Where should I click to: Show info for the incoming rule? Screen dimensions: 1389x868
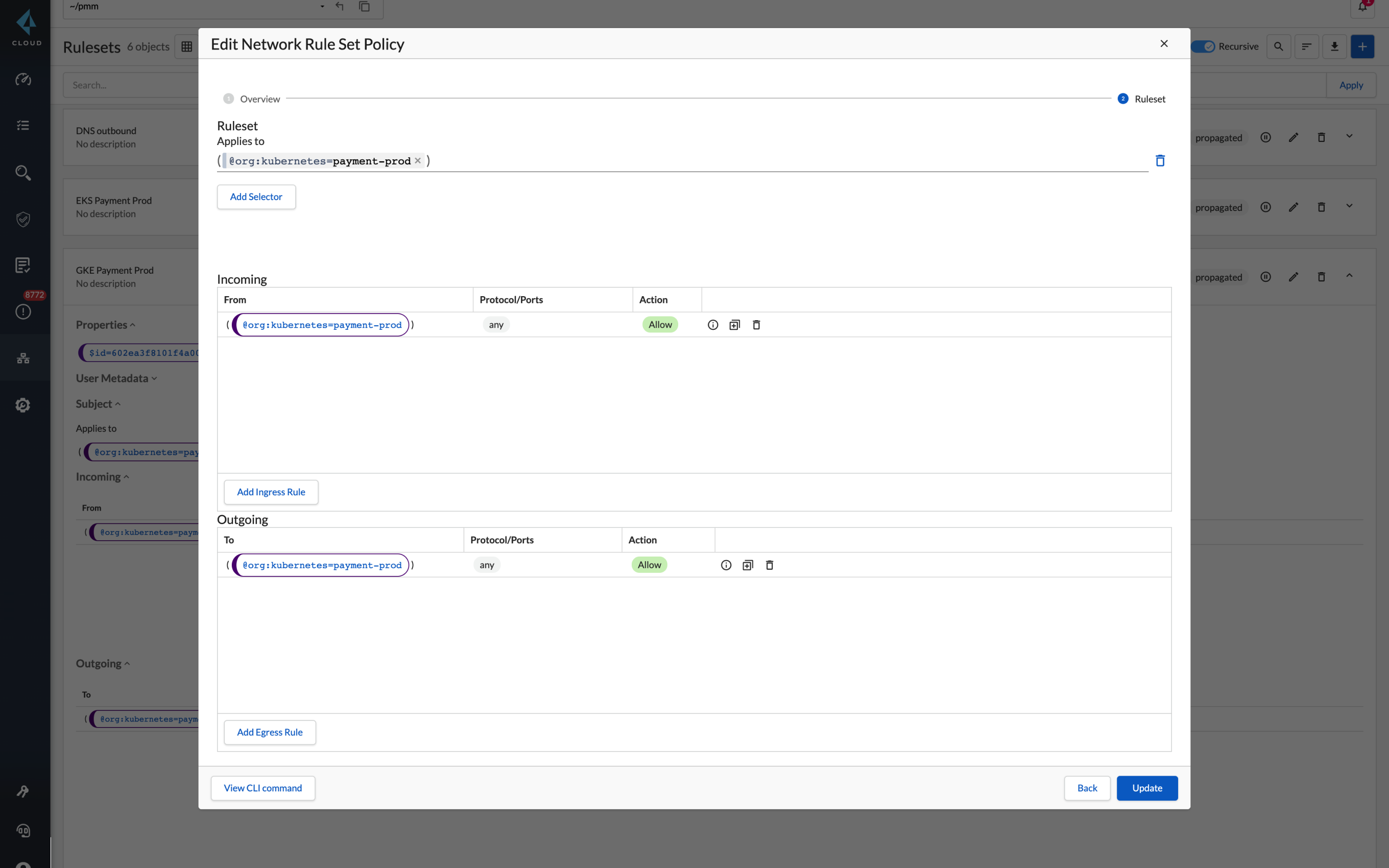(712, 325)
